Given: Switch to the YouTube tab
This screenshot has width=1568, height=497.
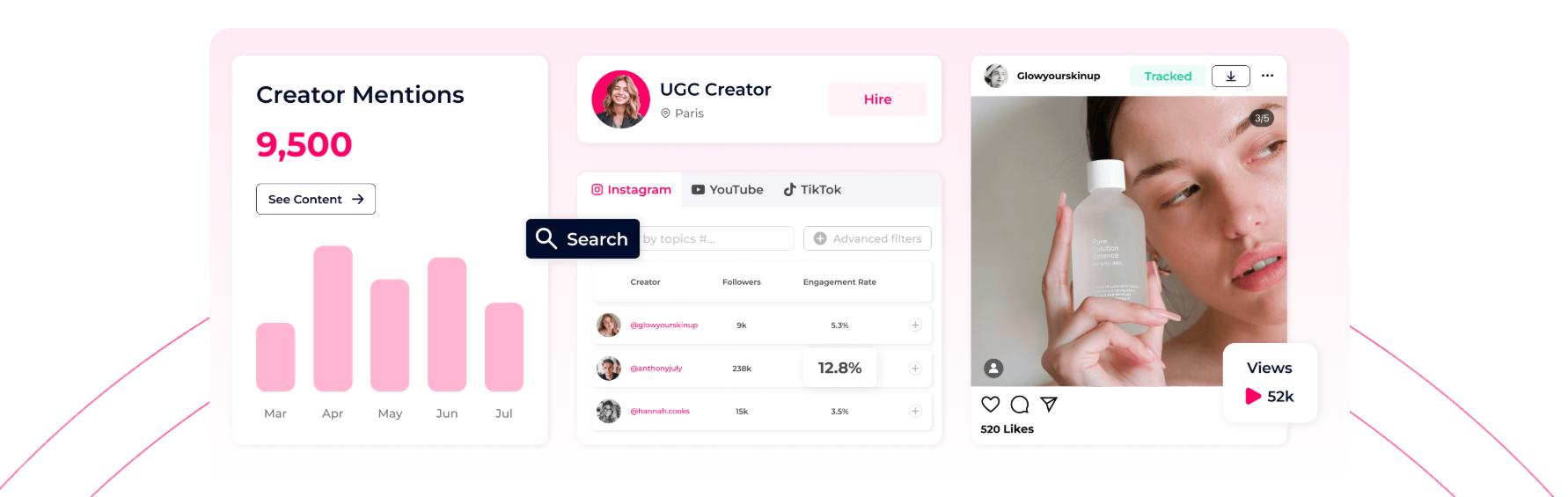Looking at the screenshot, I should pos(728,190).
